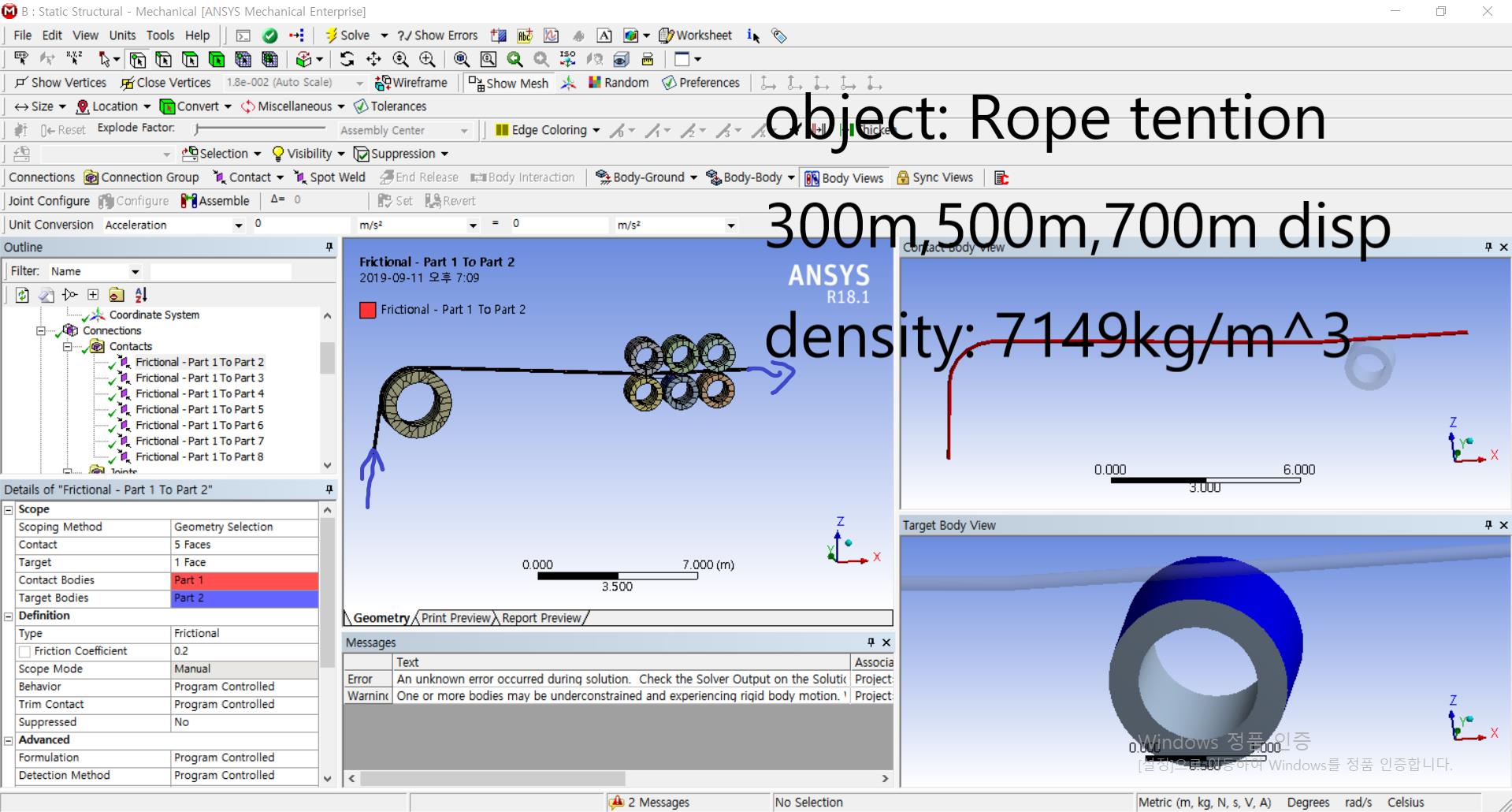1512x812 pixels.
Task: Click the Ruler toggle icon
Action: pyautogui.click(x=648, y=59)
